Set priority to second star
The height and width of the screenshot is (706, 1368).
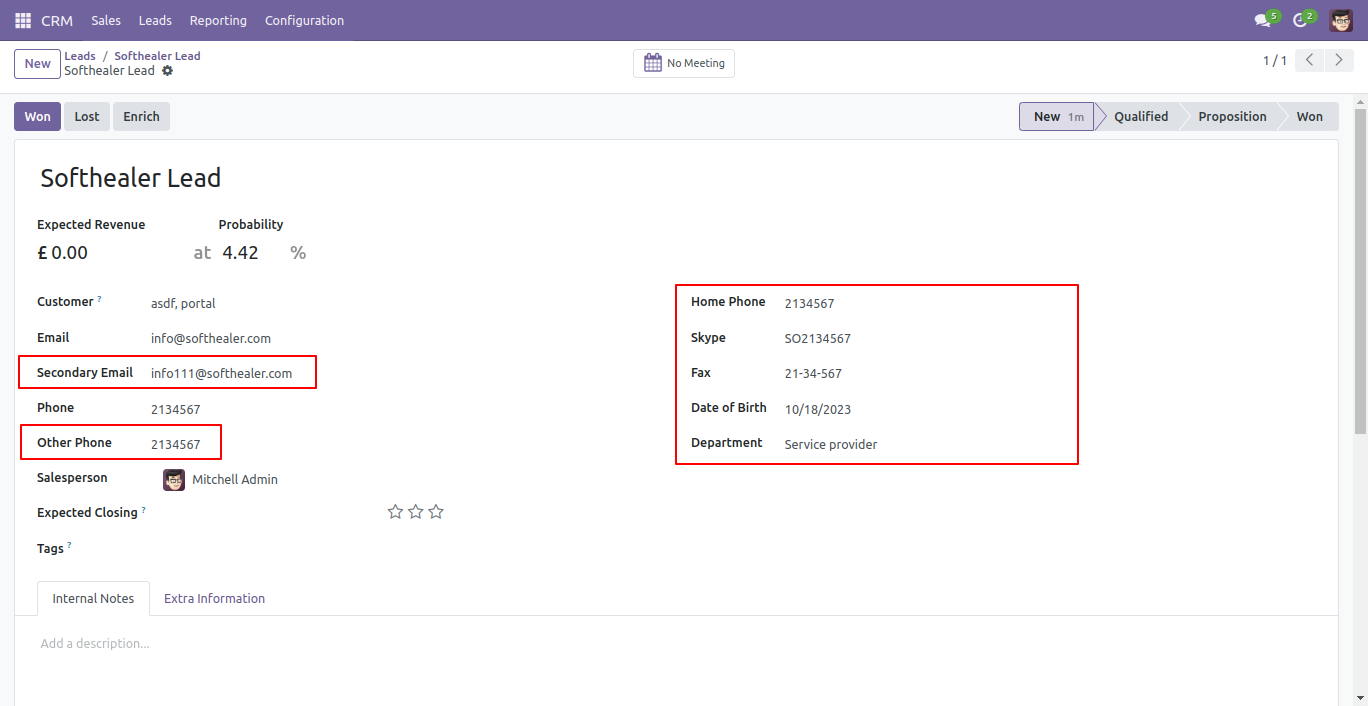tap(416, 512)
